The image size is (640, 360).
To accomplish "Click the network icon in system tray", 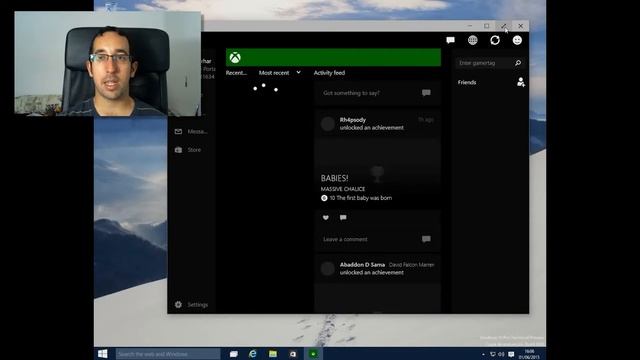I will tap(493, 354).
